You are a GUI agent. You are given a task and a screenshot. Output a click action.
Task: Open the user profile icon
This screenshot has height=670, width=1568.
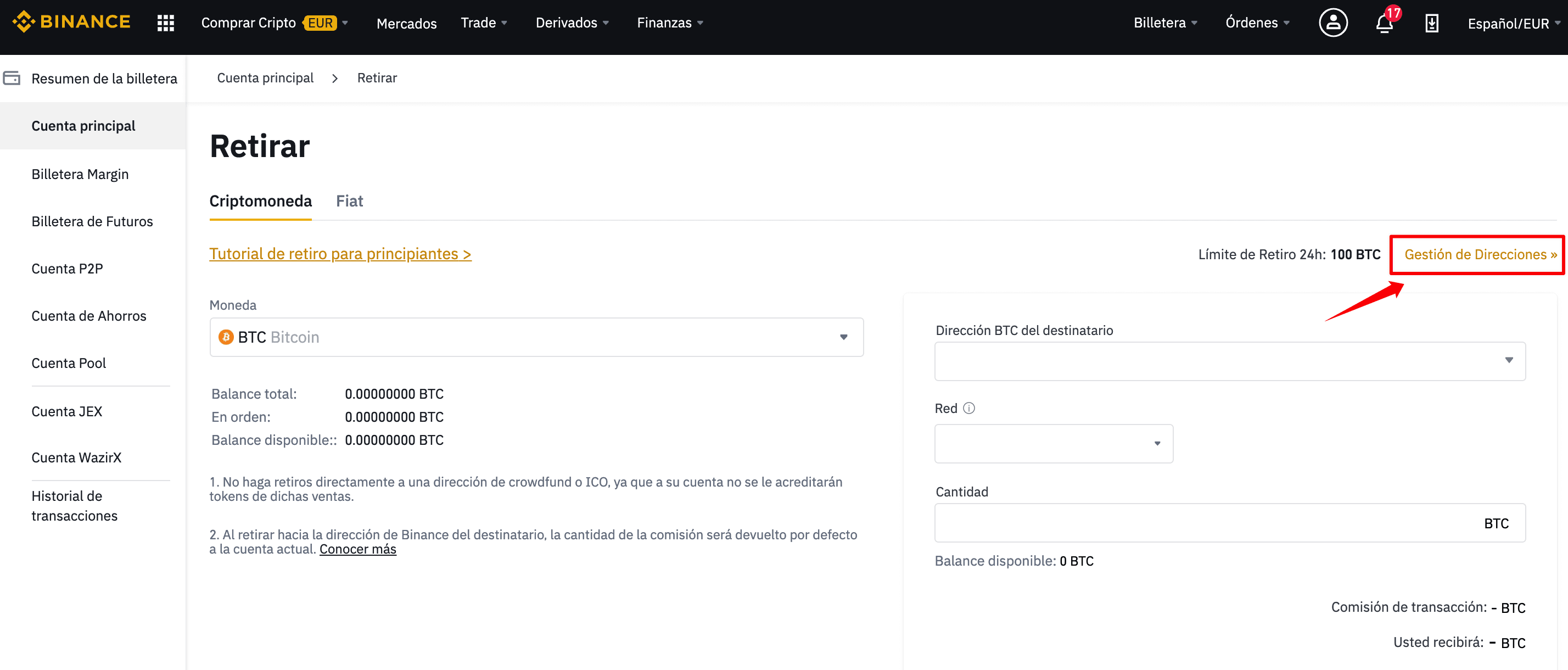coord(1333,23)
